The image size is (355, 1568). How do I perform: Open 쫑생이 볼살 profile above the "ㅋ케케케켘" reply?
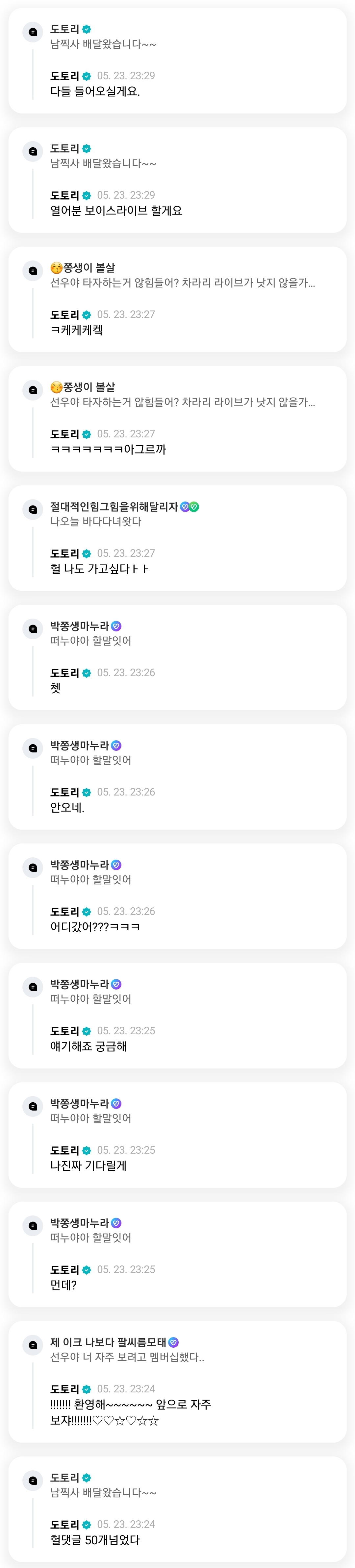[x=88, y=268]
